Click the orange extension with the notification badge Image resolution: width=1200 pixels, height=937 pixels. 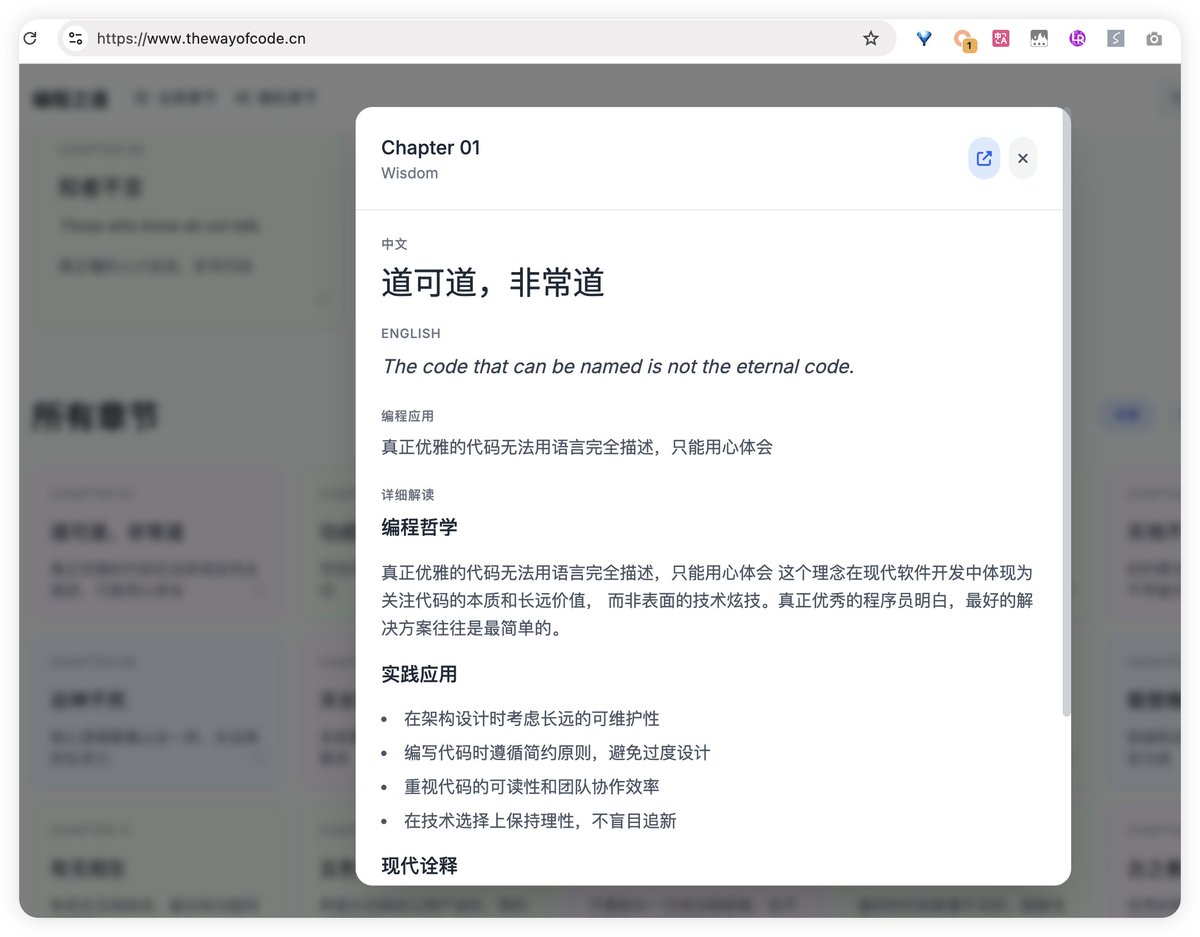coord(964,38)
